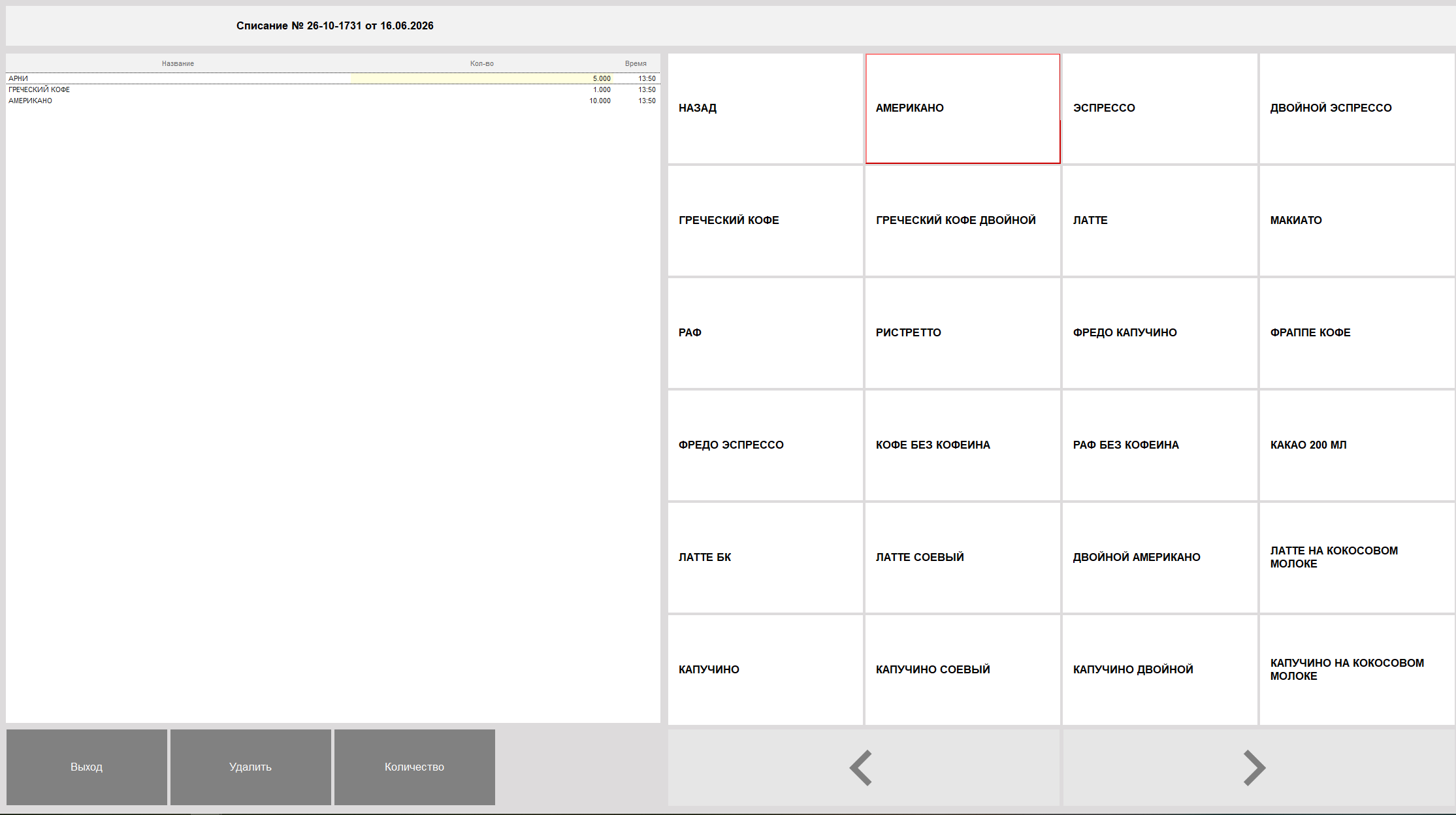Choose the ЛАТТЕ БК tile
The image size is (1456, 815).
[x=765, y=558]
